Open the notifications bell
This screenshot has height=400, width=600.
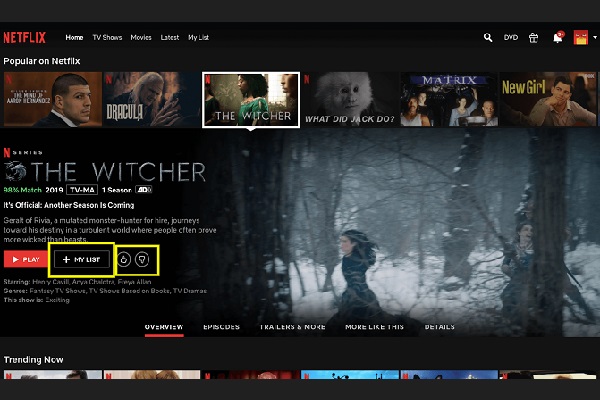(558, 38)
